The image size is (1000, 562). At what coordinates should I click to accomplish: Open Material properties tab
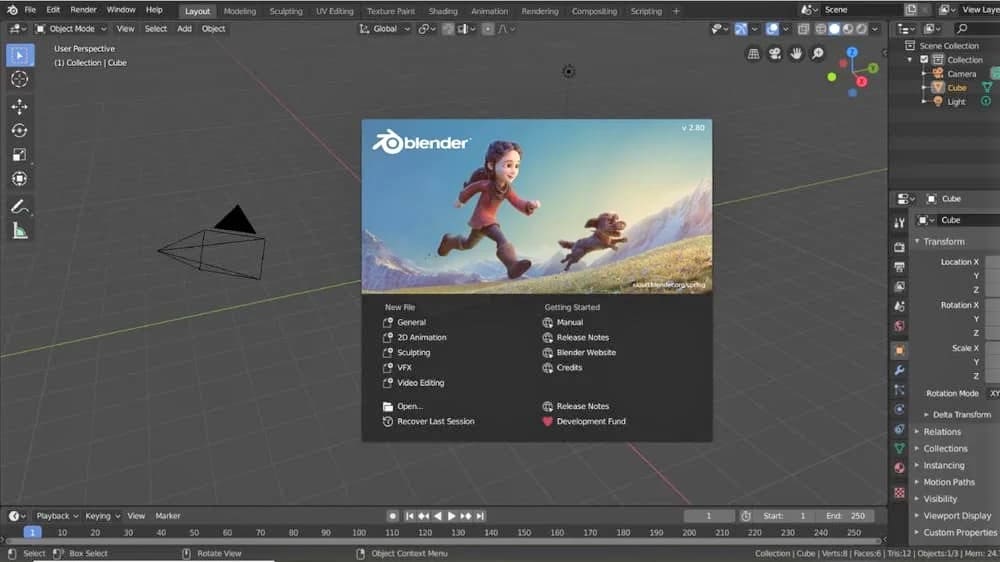click(x=899, y=468)
